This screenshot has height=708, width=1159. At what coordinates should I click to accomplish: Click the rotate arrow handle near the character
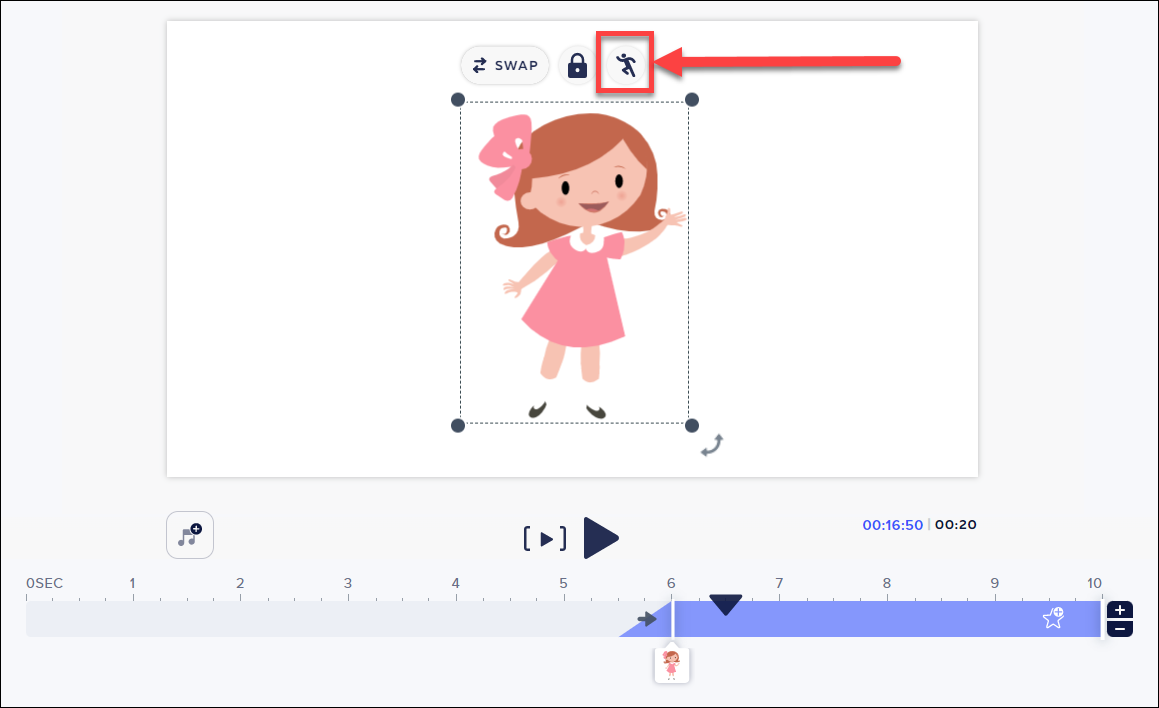(x=712, y=445)
